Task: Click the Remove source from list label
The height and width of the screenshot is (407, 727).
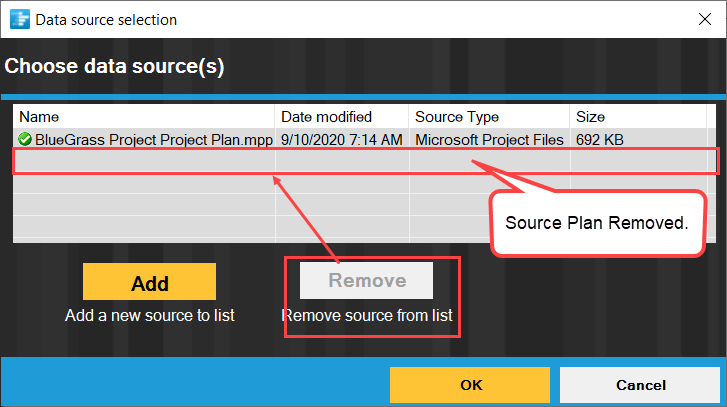Action: (x=367, y=315)
